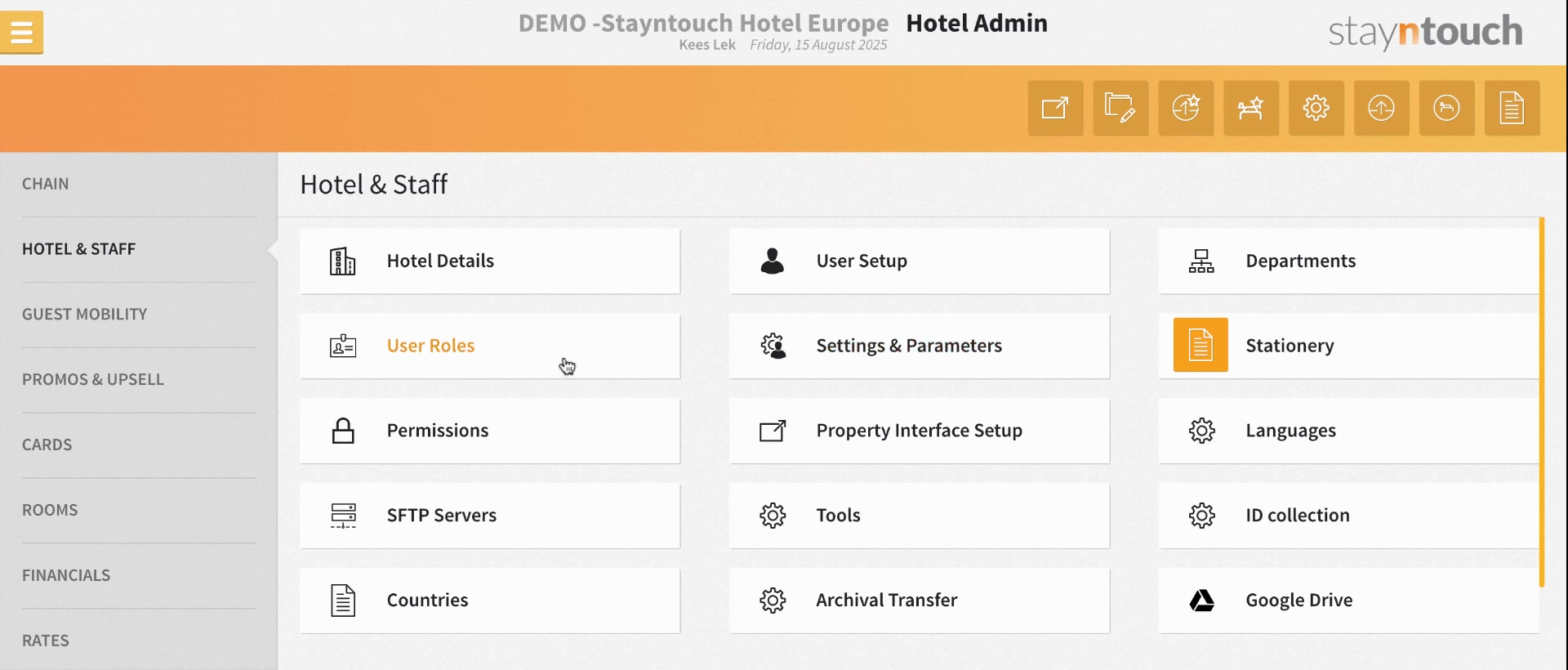This screenshot has width=1568, height=670.
Task: Click the orange Stationery document icon
Action: click(1200, 345)
